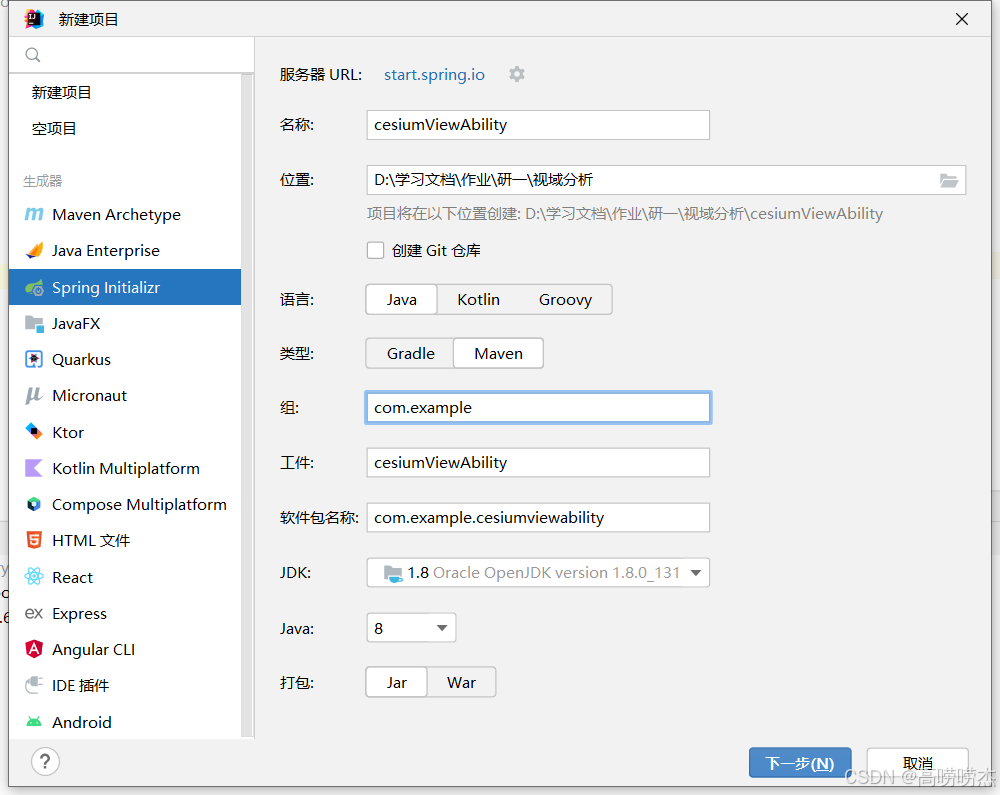
Task: Click the search magnifier icon
Action: point(33,55)
